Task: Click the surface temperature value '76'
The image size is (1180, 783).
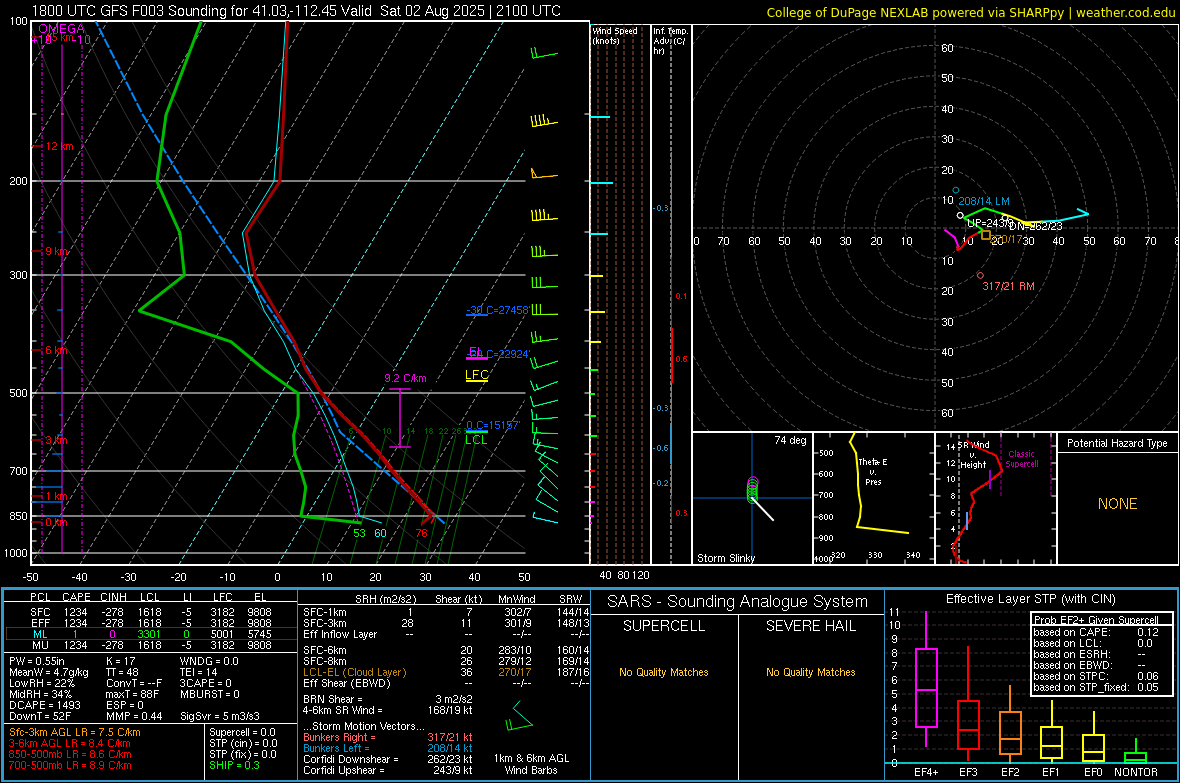Action: pyautogui.click(x=421, y=533)
